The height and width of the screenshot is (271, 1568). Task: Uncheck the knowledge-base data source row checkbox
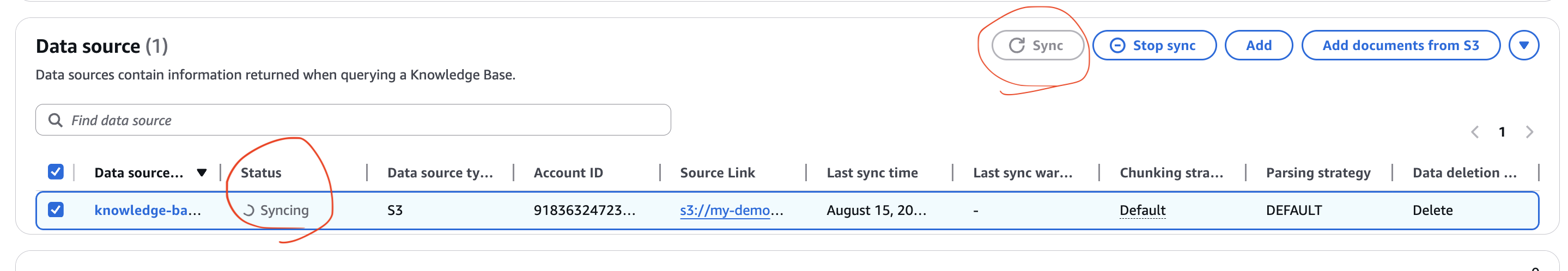pos(56,210)
